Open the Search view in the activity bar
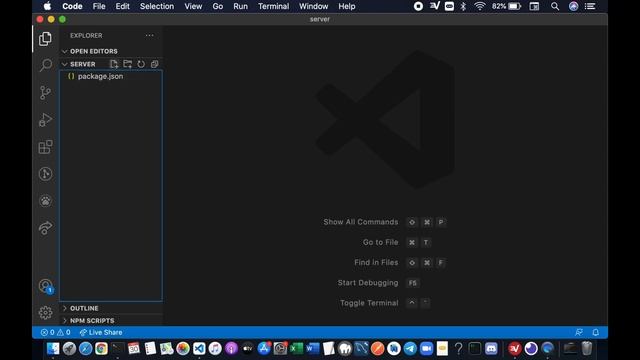The image size is (640, 360). coord(45,65)
